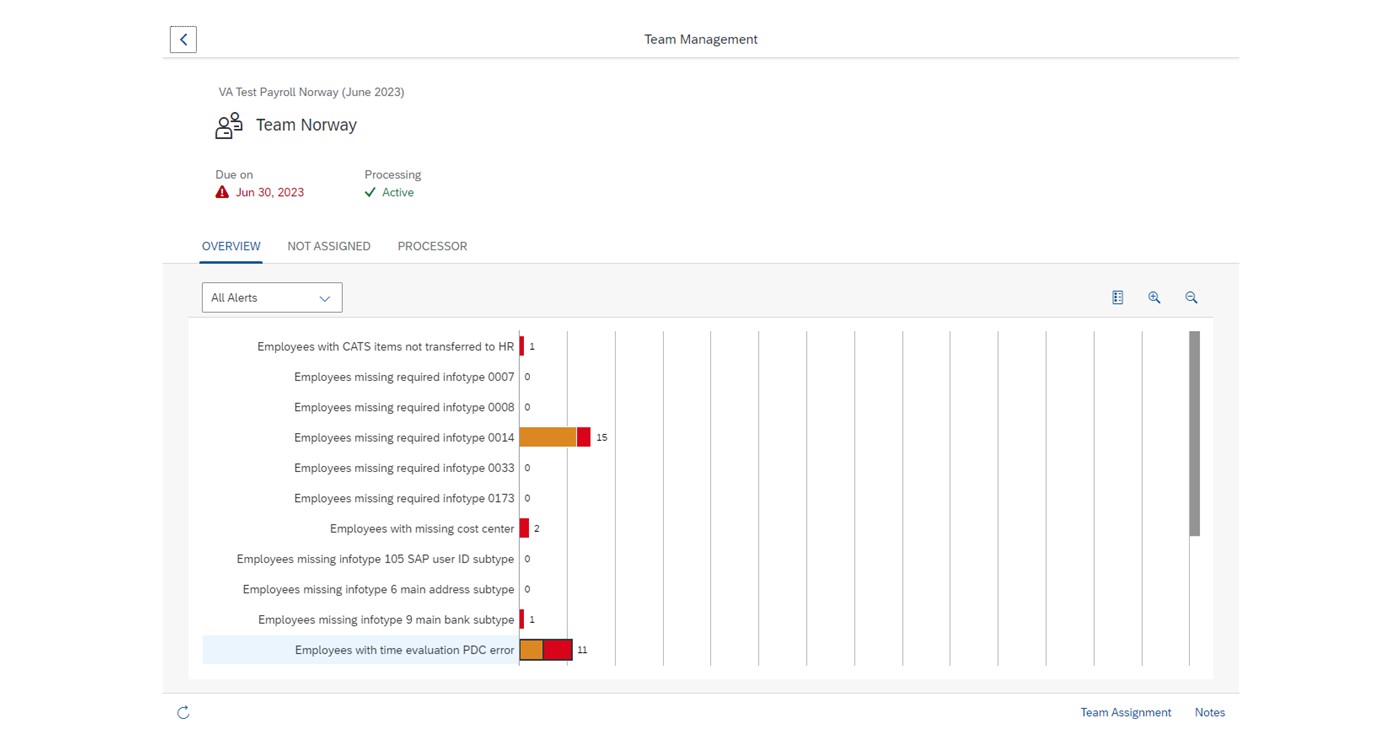Open the All Alerts dropdown
The height and width of the screenshot is (750, 1400).
272,298
